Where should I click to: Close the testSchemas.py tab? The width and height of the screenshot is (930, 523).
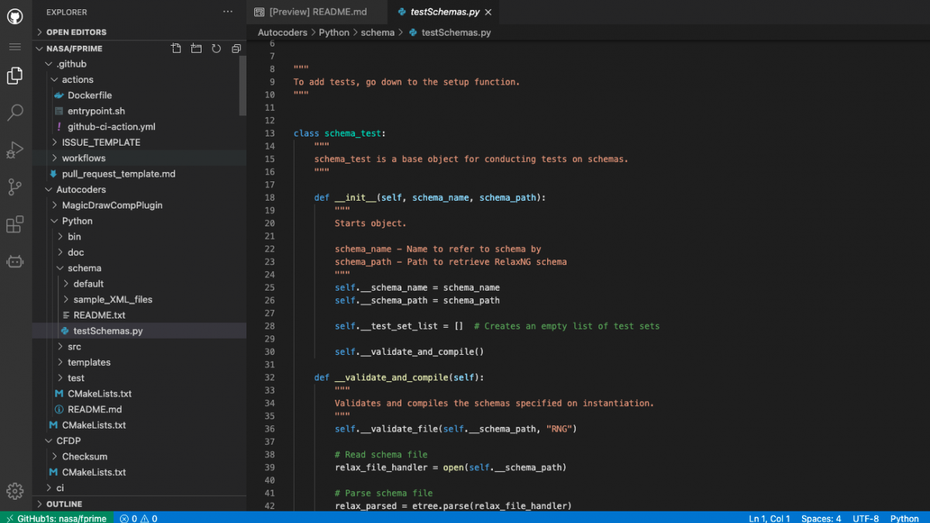point(488,12)
